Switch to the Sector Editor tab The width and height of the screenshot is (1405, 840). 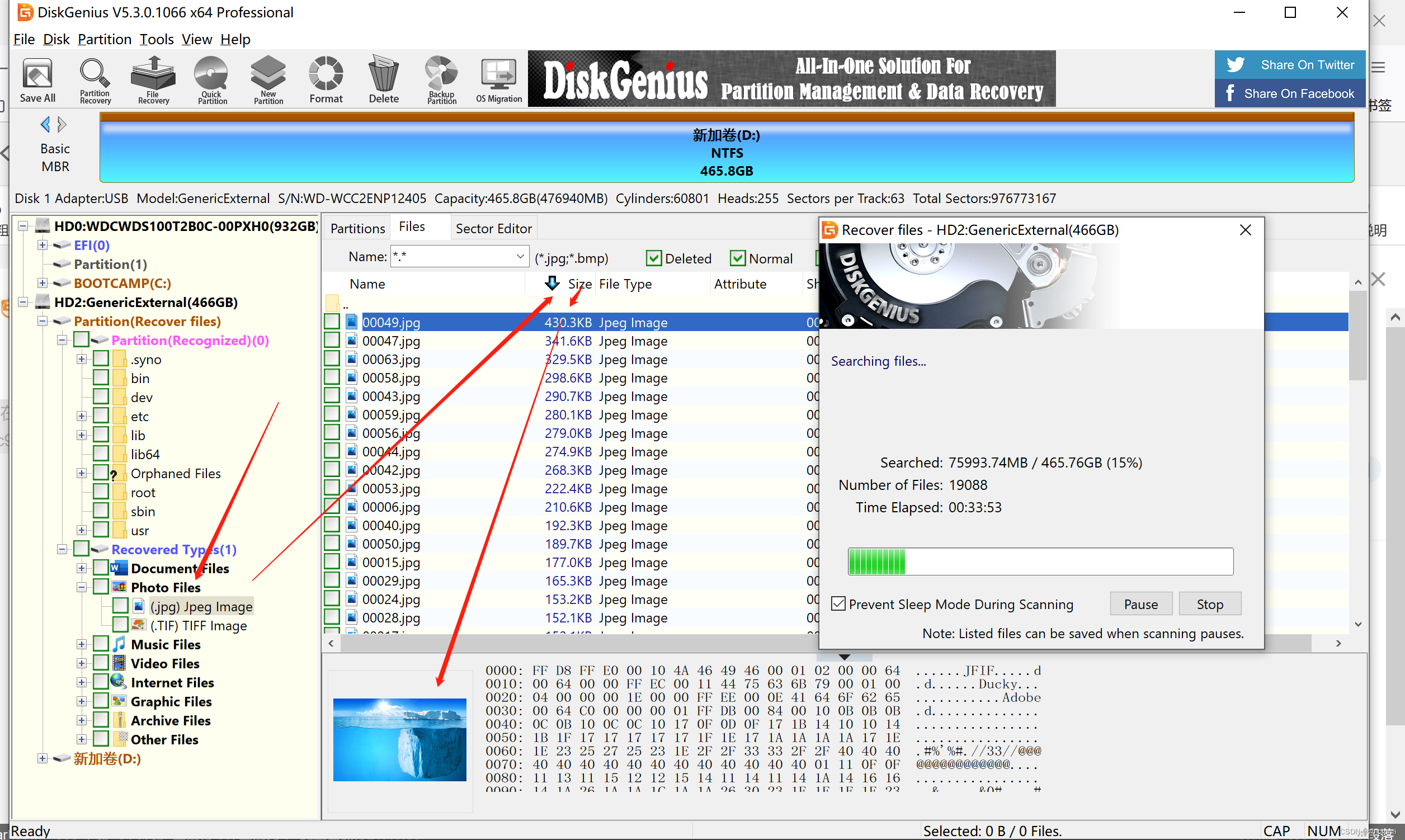(x=494, y=228)
